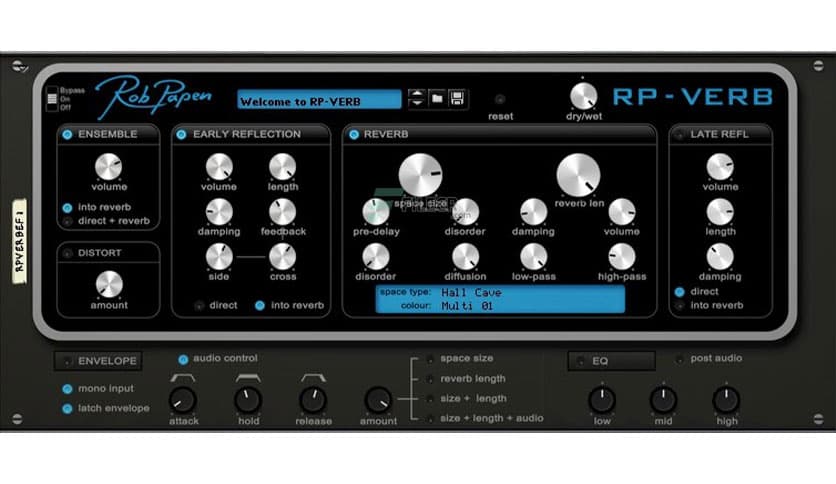836x484 pixels.
Task: Open the preset browser folder icon
Action: [437, 99]
